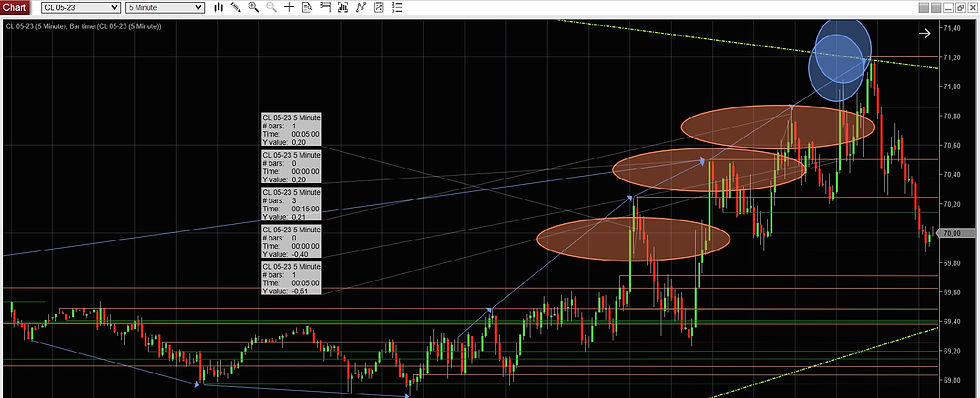Select the topmost orange ellipse drawing
This screenshot has height=398, width=980.
[778, 127]
